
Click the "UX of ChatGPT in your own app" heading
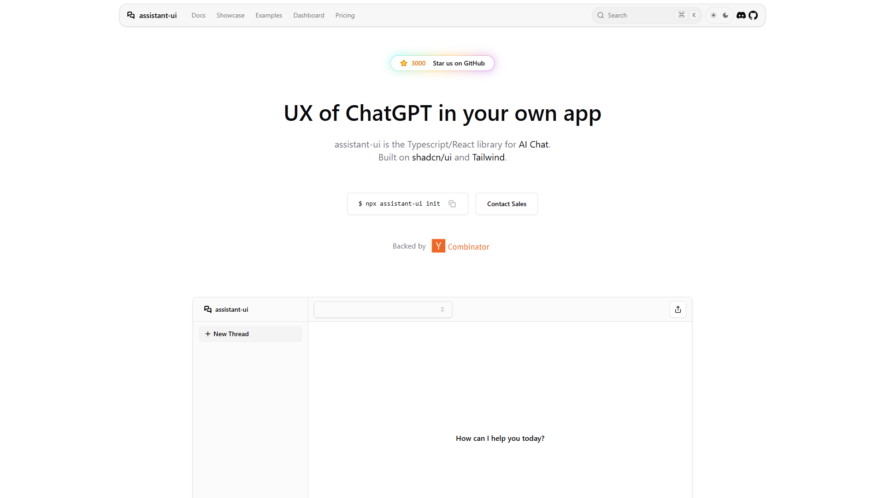coord(442,113)
